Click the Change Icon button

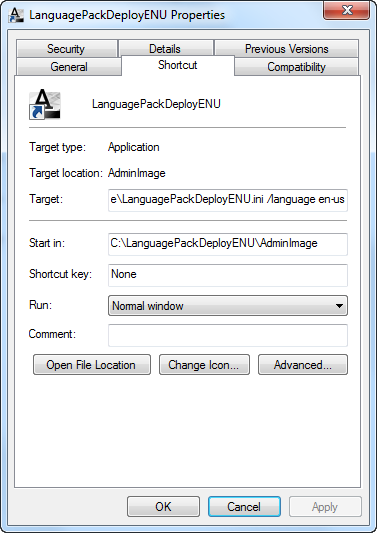point(204,365)
